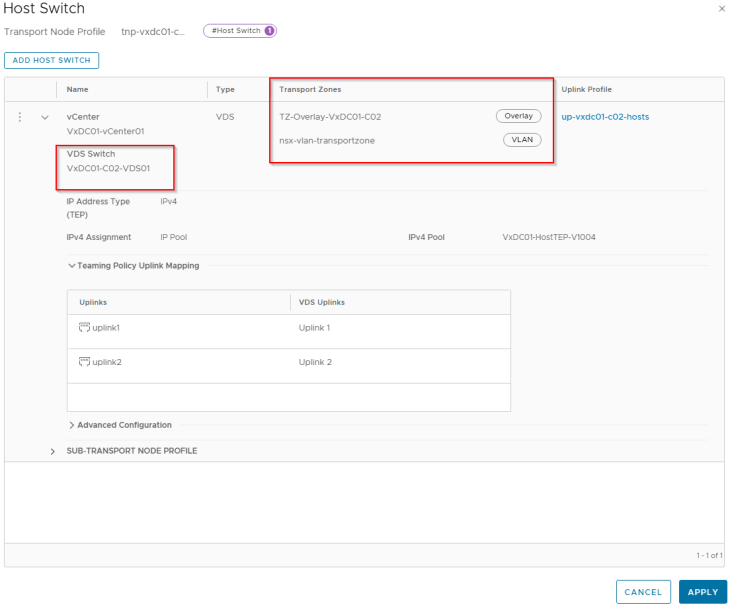Screen dimensions: 730x607
Task: Expand the Advanced Configuration section
Action: [71, 425]
